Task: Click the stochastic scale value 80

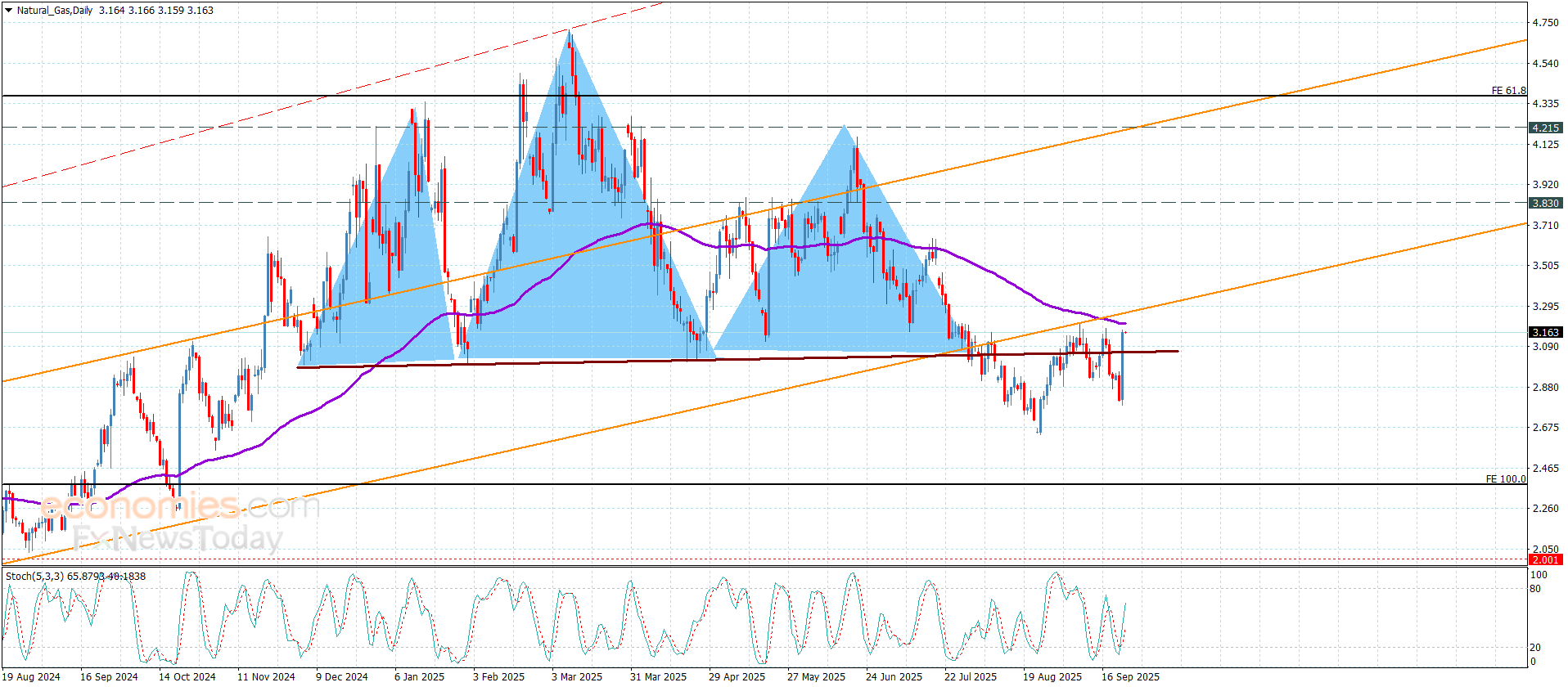Action: point(1535,589)
